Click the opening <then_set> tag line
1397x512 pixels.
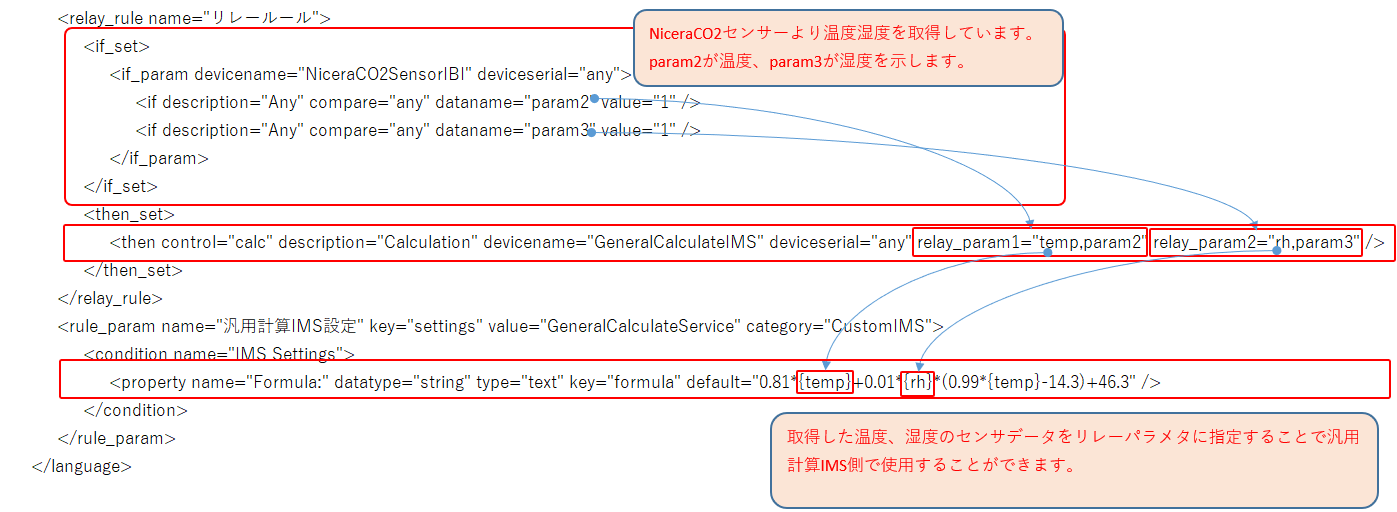click(129, 213)
